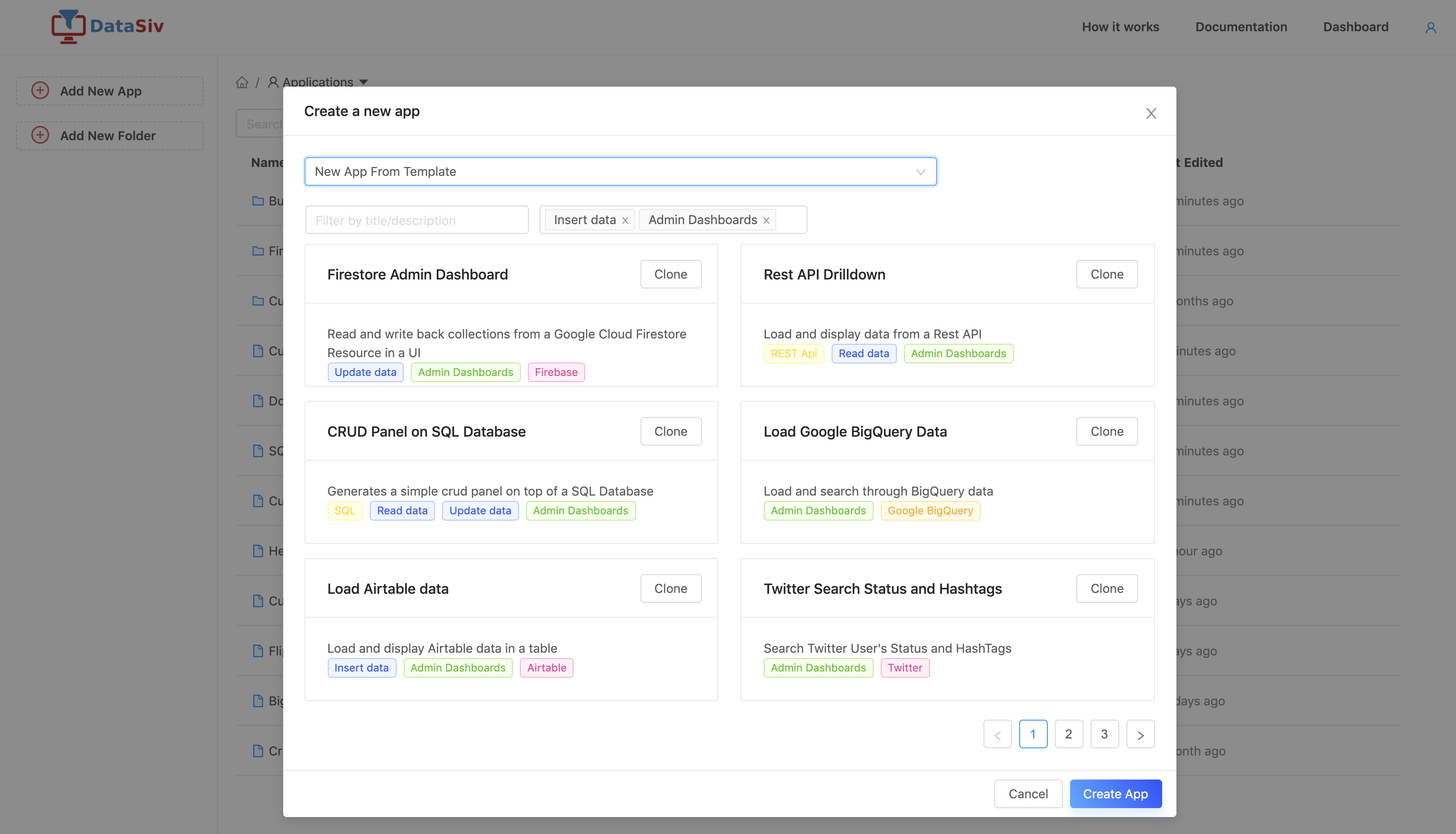Clone the CRUD Panel on SQL Database template
1456x834 pixels.
[670, 431]
